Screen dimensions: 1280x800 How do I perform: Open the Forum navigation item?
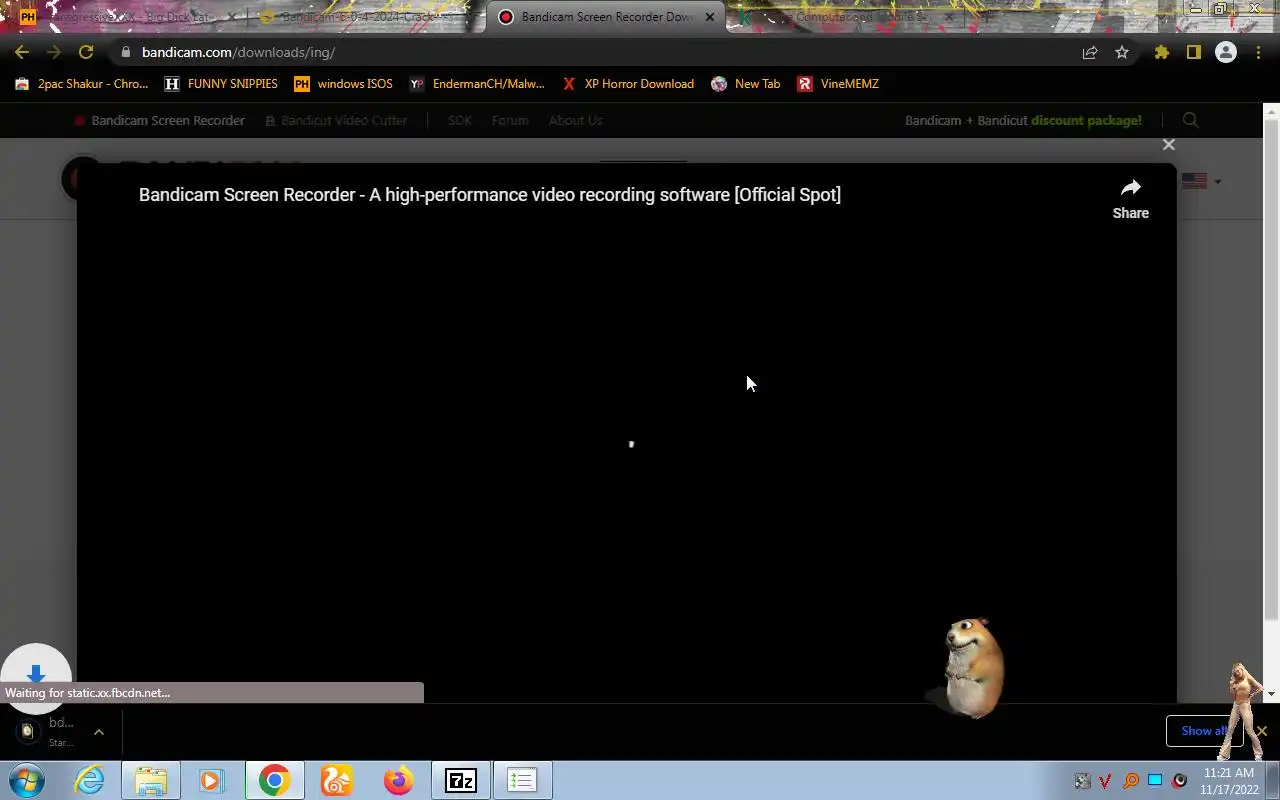[510, 120]
